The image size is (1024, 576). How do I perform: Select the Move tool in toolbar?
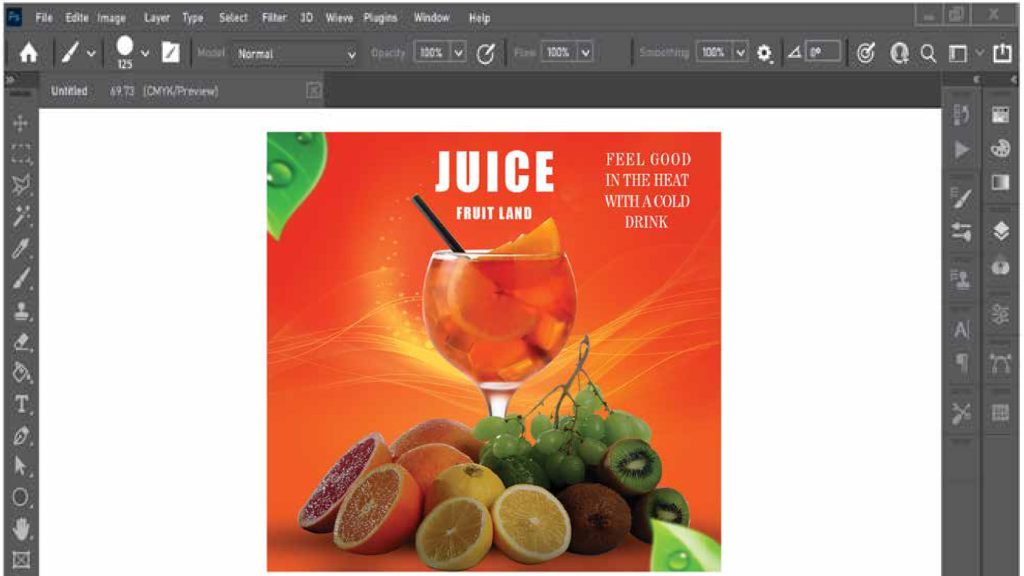coord(20,123)
